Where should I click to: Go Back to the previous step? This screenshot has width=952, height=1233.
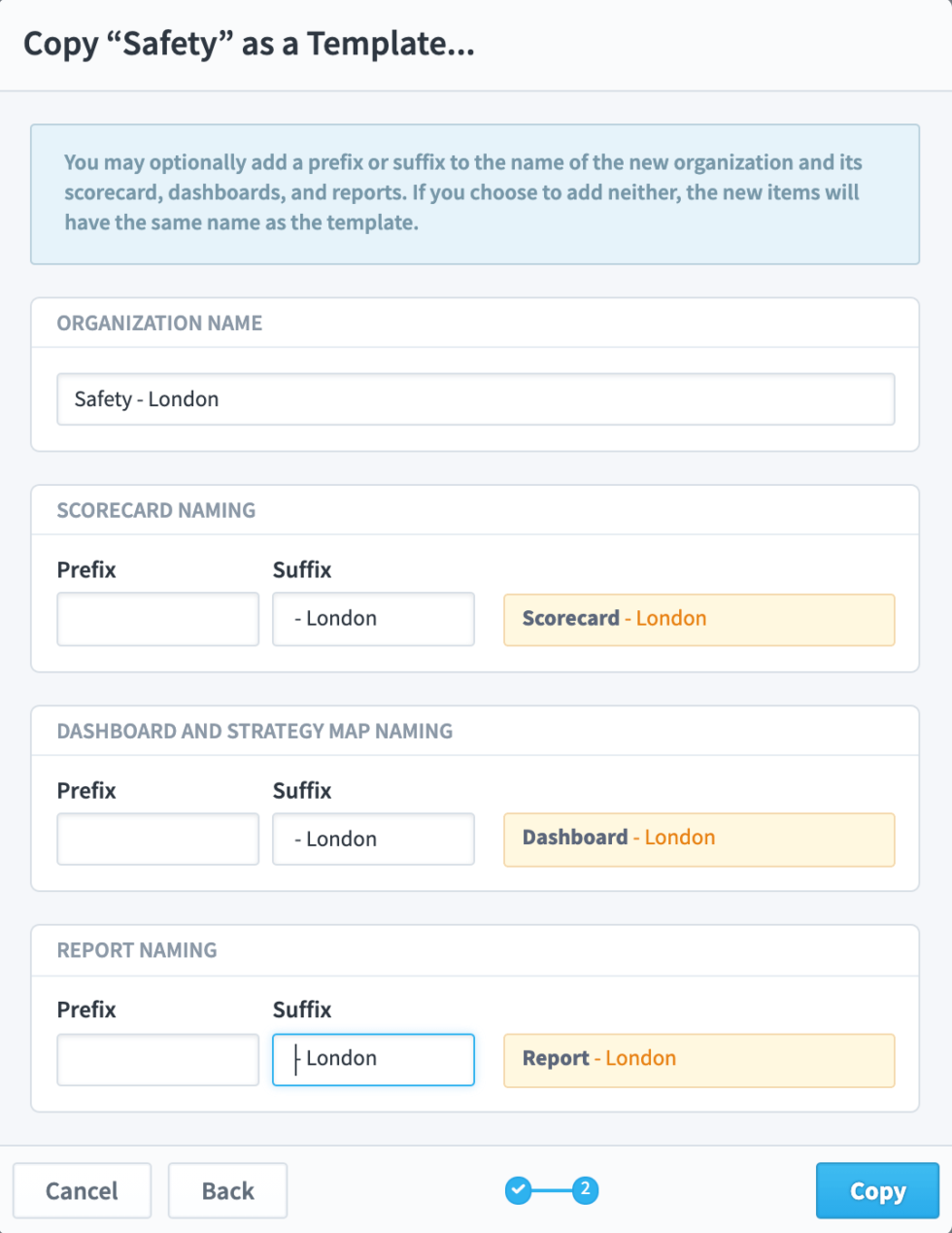[x=226, y=1190]
